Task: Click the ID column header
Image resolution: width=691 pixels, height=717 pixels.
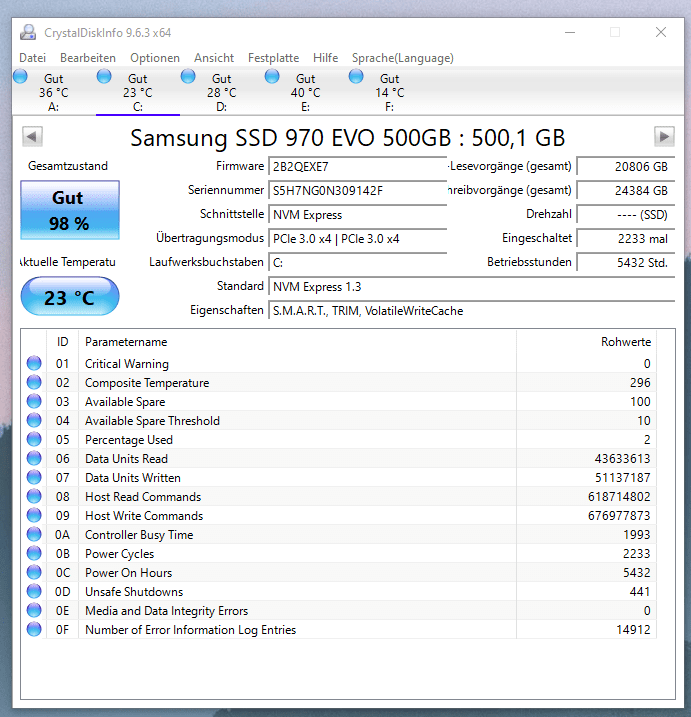Action: [x=62, y=342]
